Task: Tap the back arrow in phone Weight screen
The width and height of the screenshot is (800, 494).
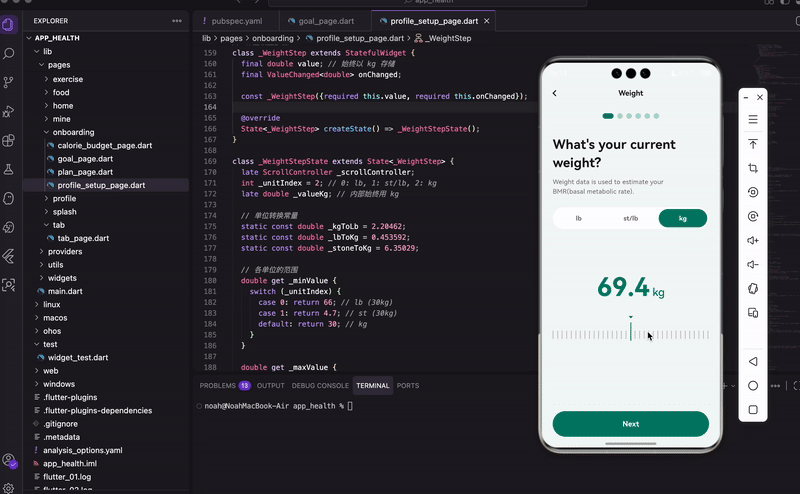Action: (x=555, y=93)
